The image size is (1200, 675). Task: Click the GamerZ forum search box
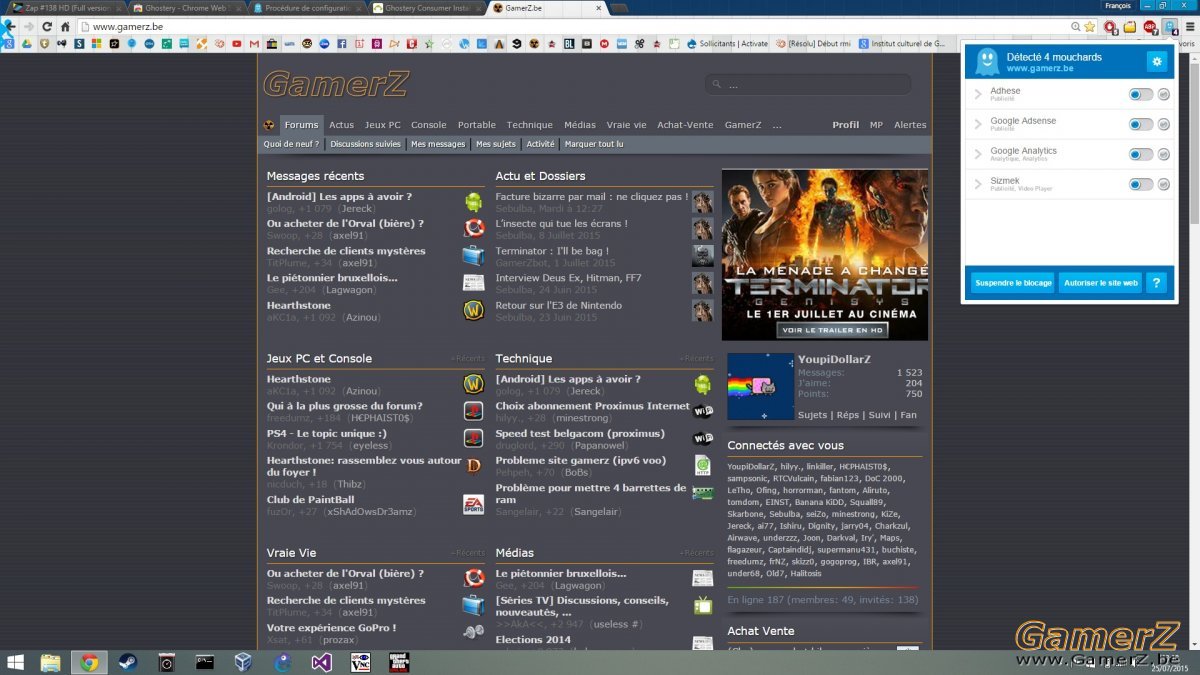[808, 85]
